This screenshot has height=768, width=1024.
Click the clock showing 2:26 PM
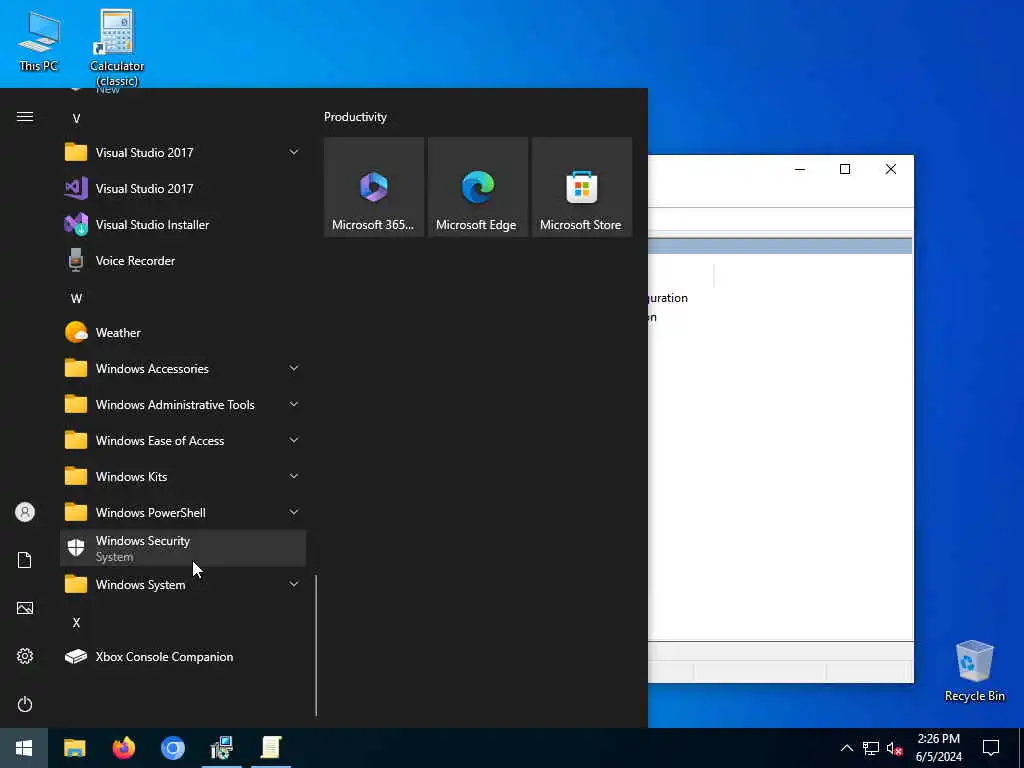938,748
